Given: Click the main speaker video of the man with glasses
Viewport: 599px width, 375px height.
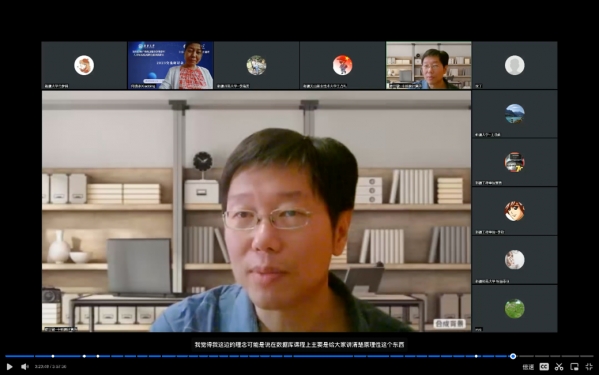Looking at the screenshot, I should coord(256,211).
